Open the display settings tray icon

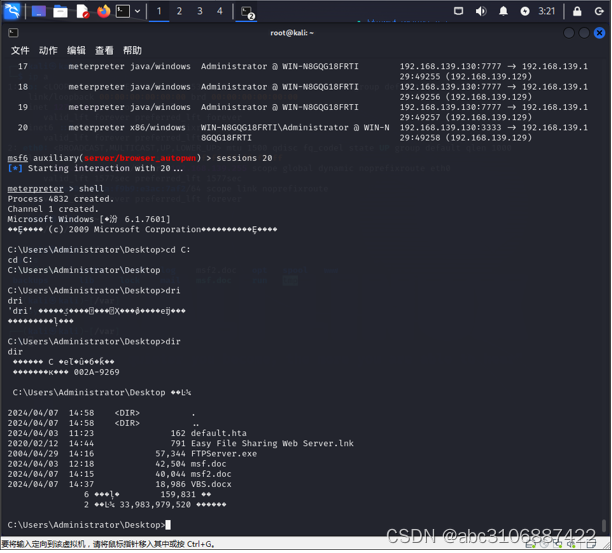[x=459, y=11]
